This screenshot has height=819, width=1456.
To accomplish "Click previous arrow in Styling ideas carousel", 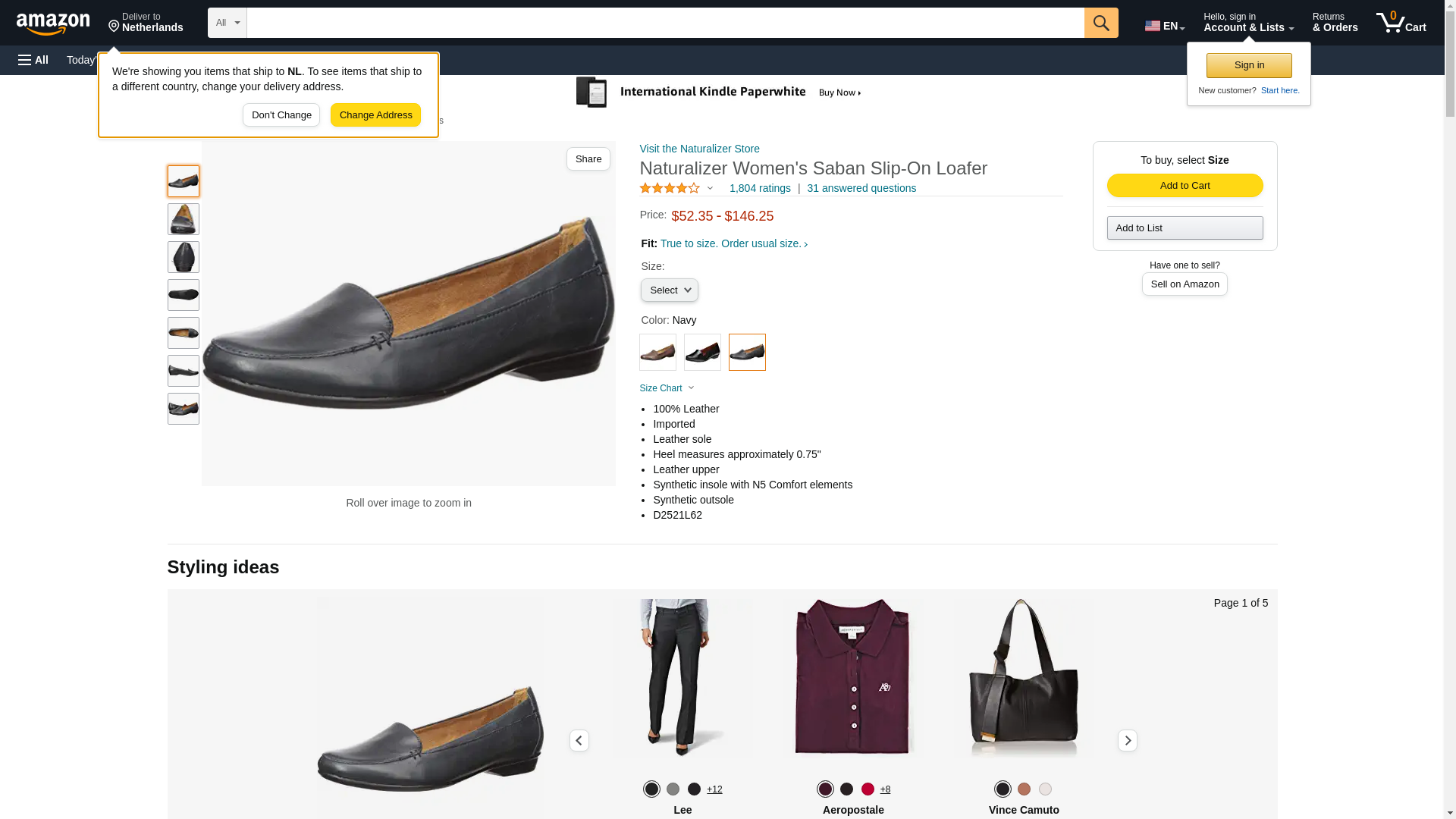I will coord(579,740).
